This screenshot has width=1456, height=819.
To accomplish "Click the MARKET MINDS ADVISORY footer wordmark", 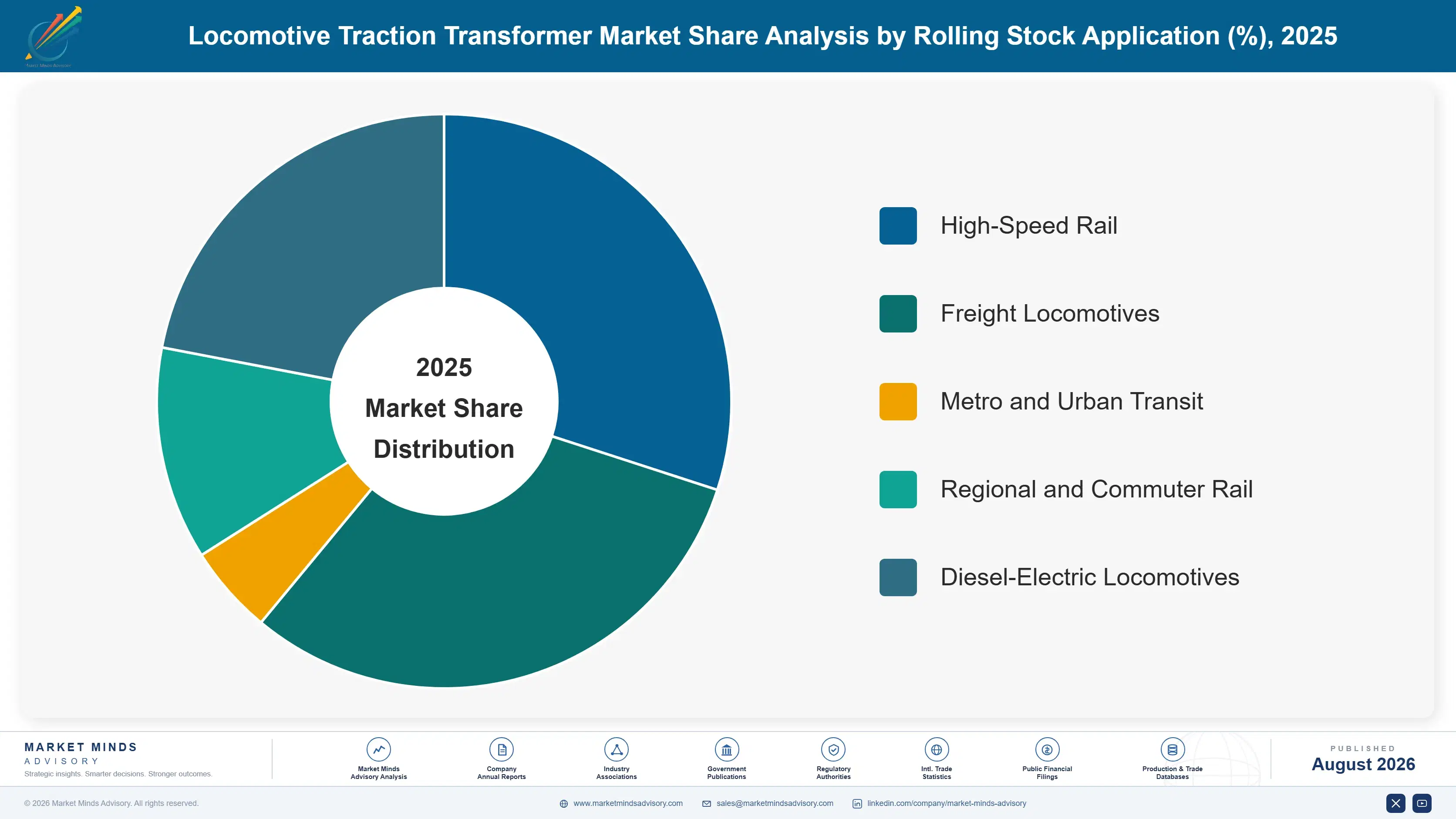I will click(x=81, y=753).
